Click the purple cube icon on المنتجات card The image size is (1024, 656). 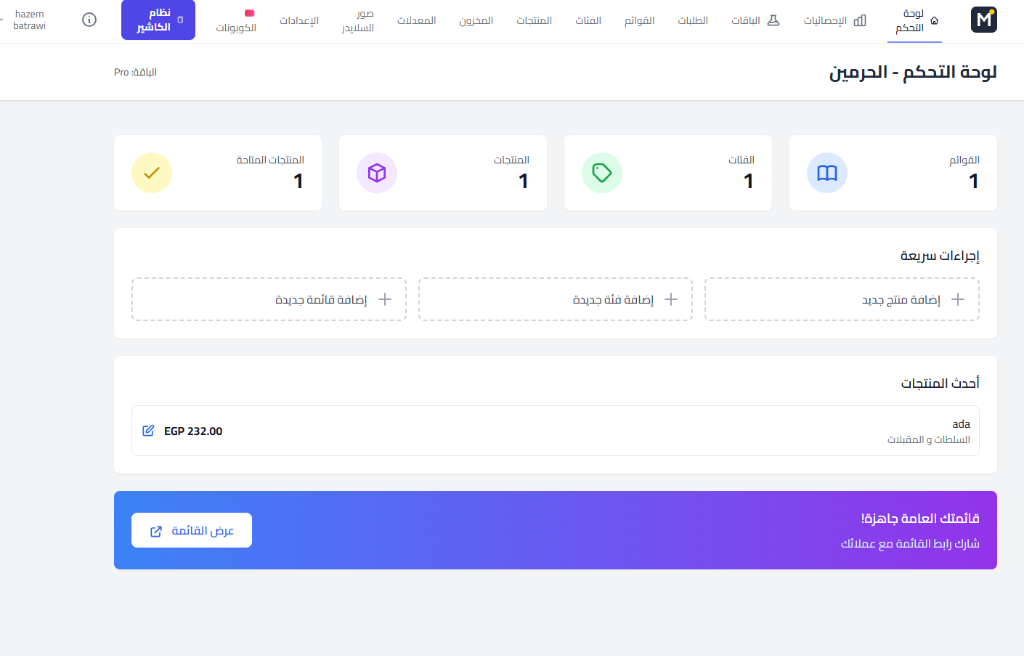click(377, 172)
